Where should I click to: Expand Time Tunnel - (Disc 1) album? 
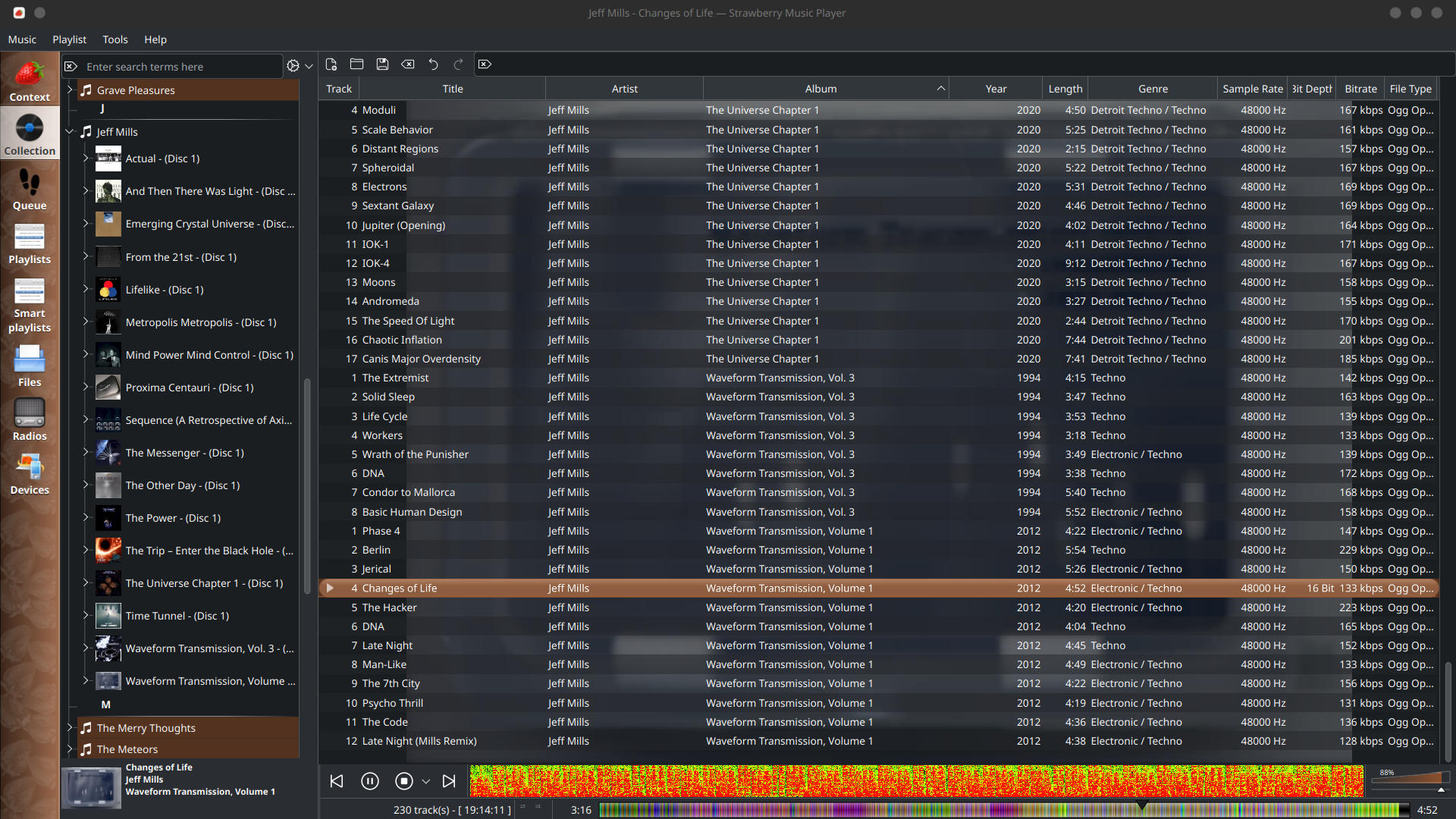click(86, 615)
